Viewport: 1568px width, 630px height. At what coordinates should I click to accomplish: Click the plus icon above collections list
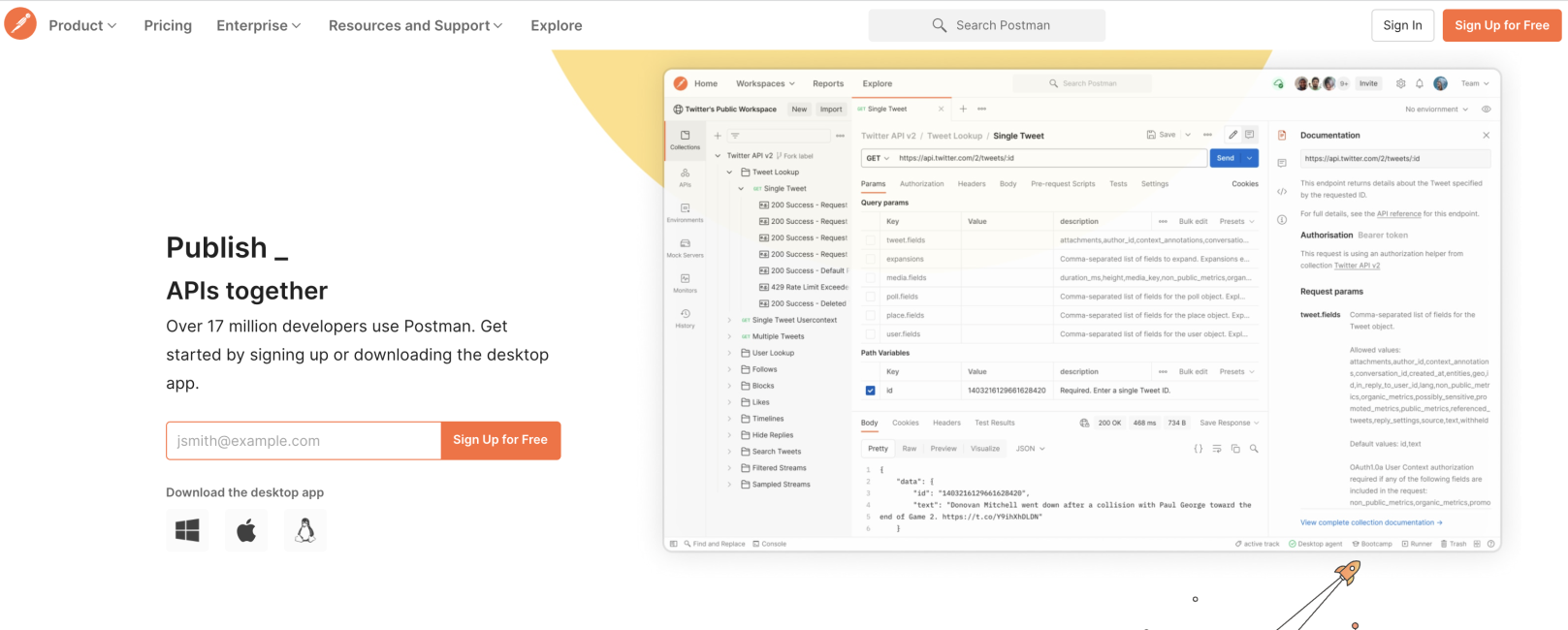(718, 136)
